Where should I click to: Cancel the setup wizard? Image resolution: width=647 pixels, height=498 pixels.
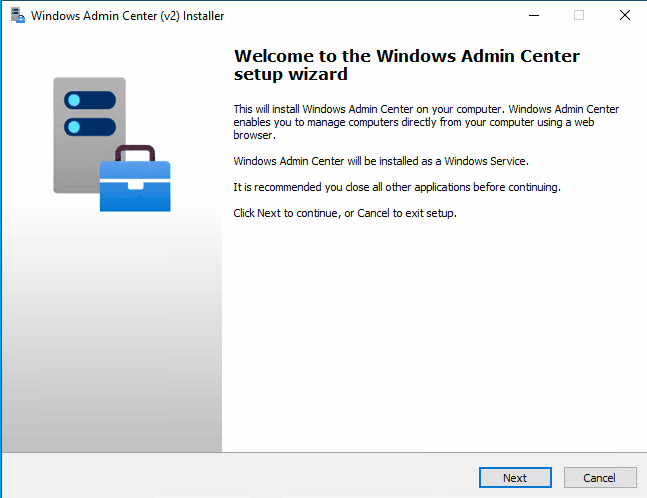pyautogui.click(x=600, y=478)
